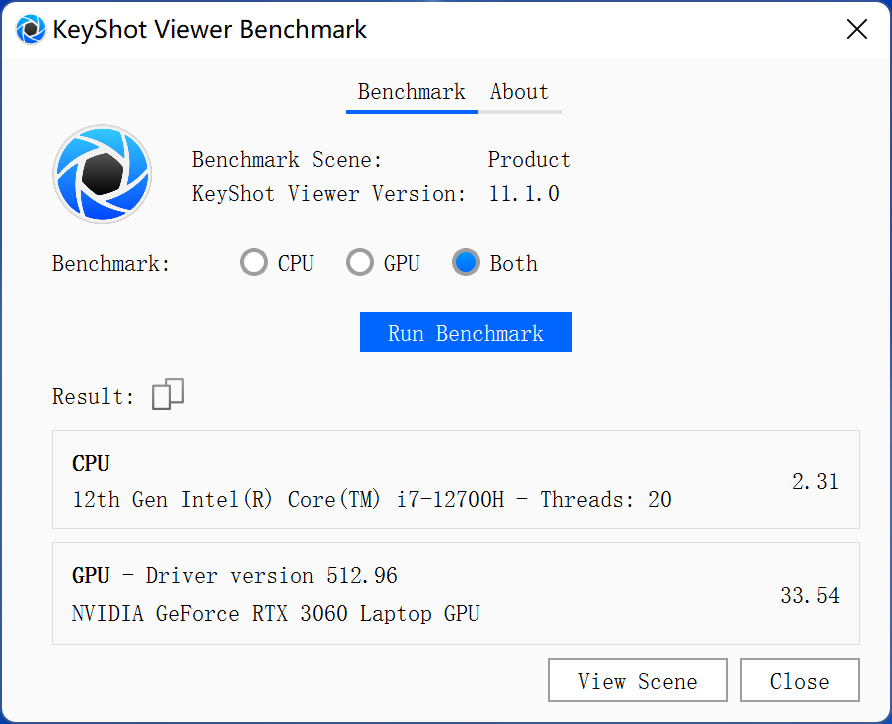Viewport: 892px width, 724px height.
Task: Select the CPU benchmark radio button
Action: click(x=254, y=263)
